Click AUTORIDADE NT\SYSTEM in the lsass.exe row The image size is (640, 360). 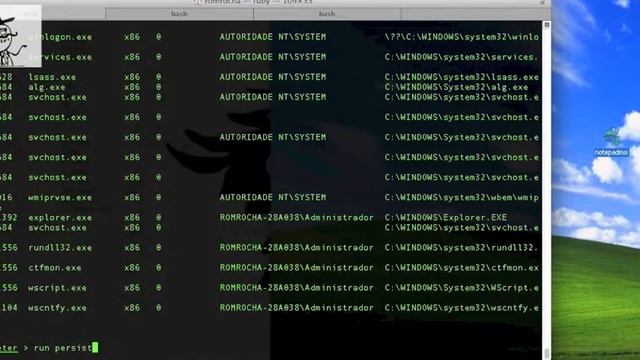273,77
